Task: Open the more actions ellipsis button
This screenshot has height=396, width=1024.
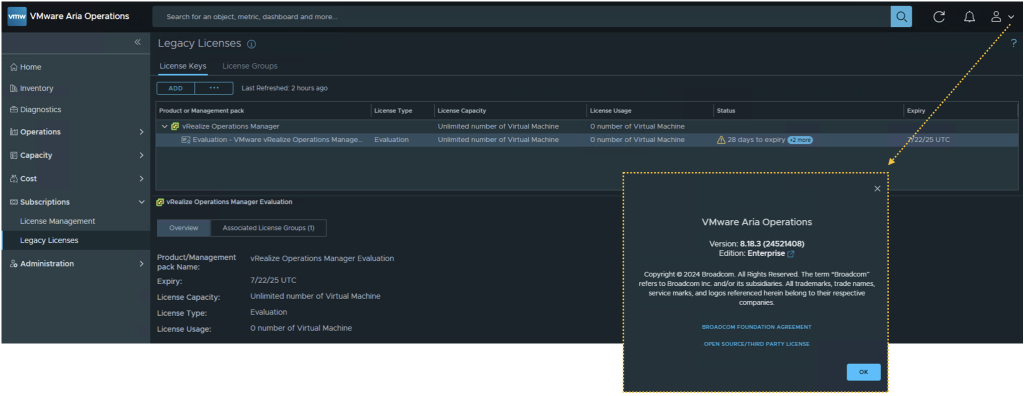Action: click(214, 88)
